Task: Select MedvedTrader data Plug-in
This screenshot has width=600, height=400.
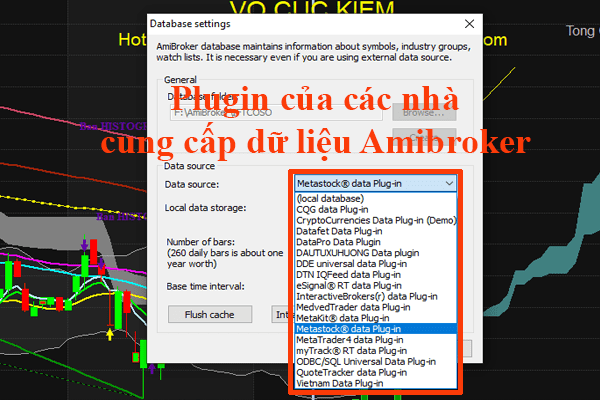Action: (x=375, y=307)
